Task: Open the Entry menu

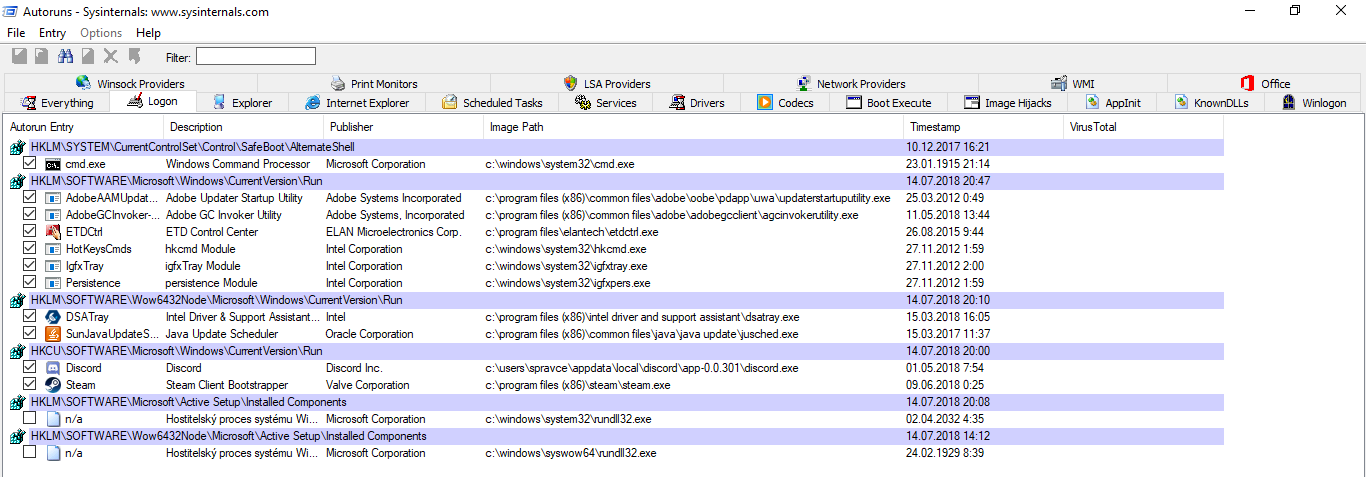Action: click(52, 33)
